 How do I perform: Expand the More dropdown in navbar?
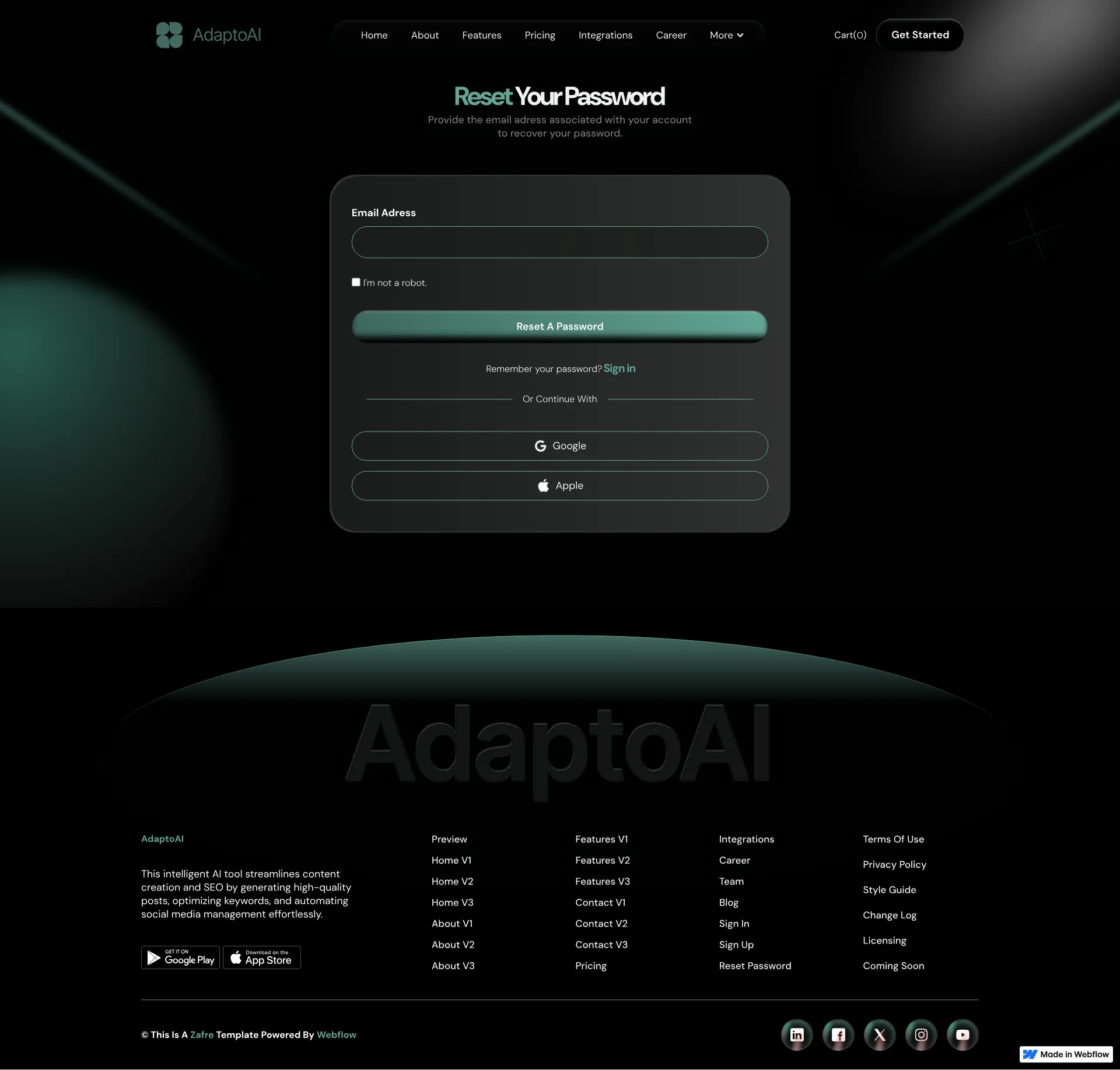click(x=727, y=35)
